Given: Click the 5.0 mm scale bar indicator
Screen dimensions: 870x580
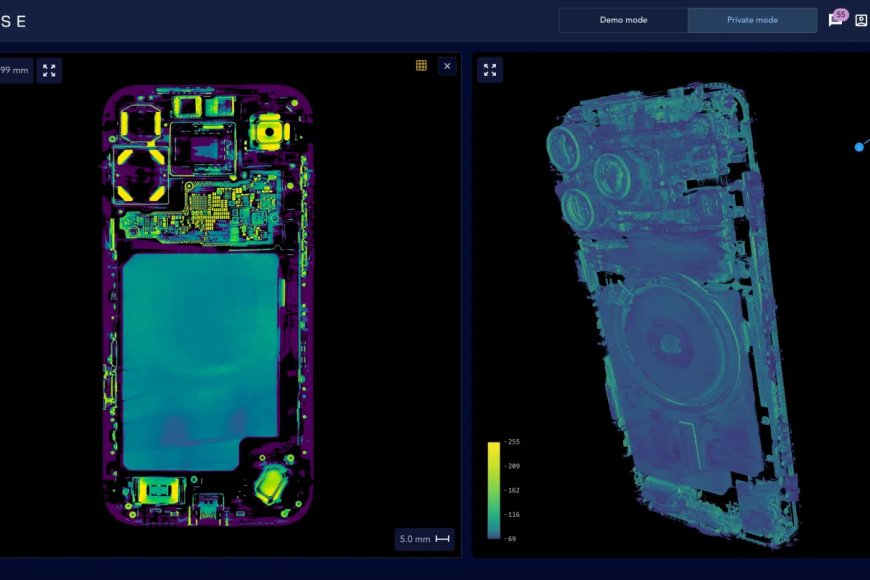Looking at the screenshot, I should pyautogui.click(x=424, y=539).
